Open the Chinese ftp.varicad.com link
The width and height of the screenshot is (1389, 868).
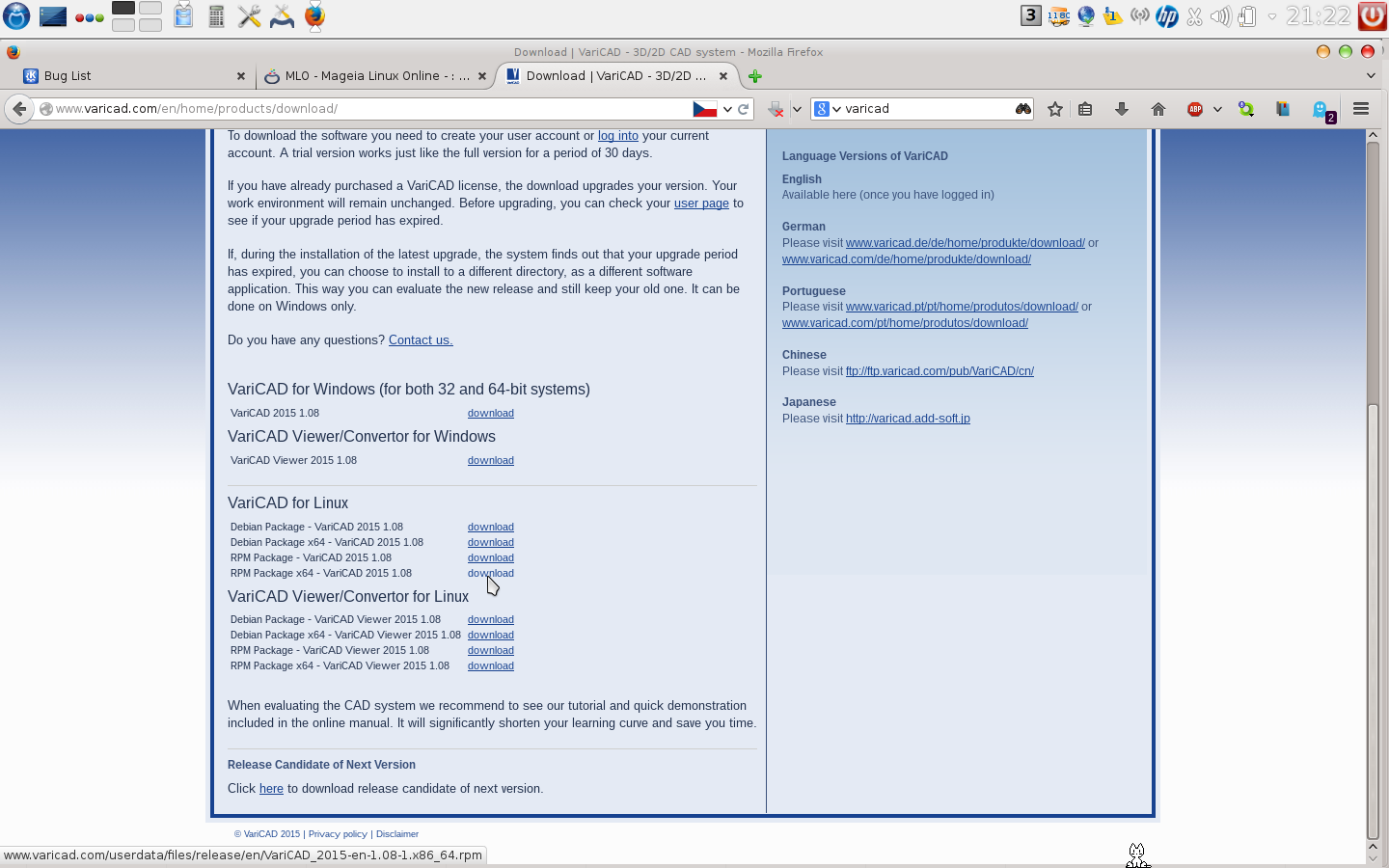click(940, 371)
